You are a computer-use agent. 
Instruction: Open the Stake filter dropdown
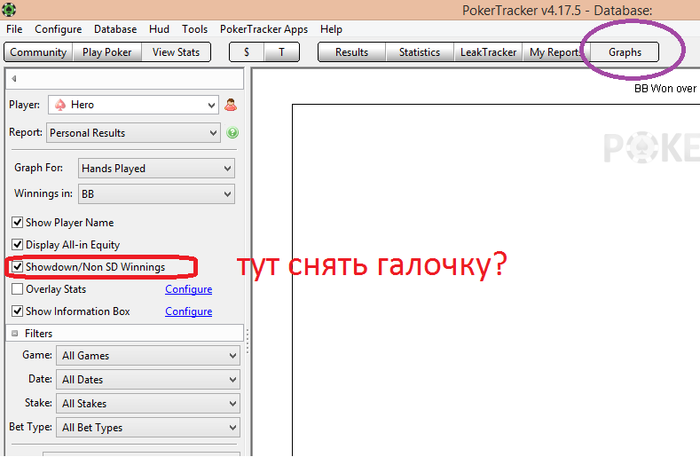pos(148,403)
